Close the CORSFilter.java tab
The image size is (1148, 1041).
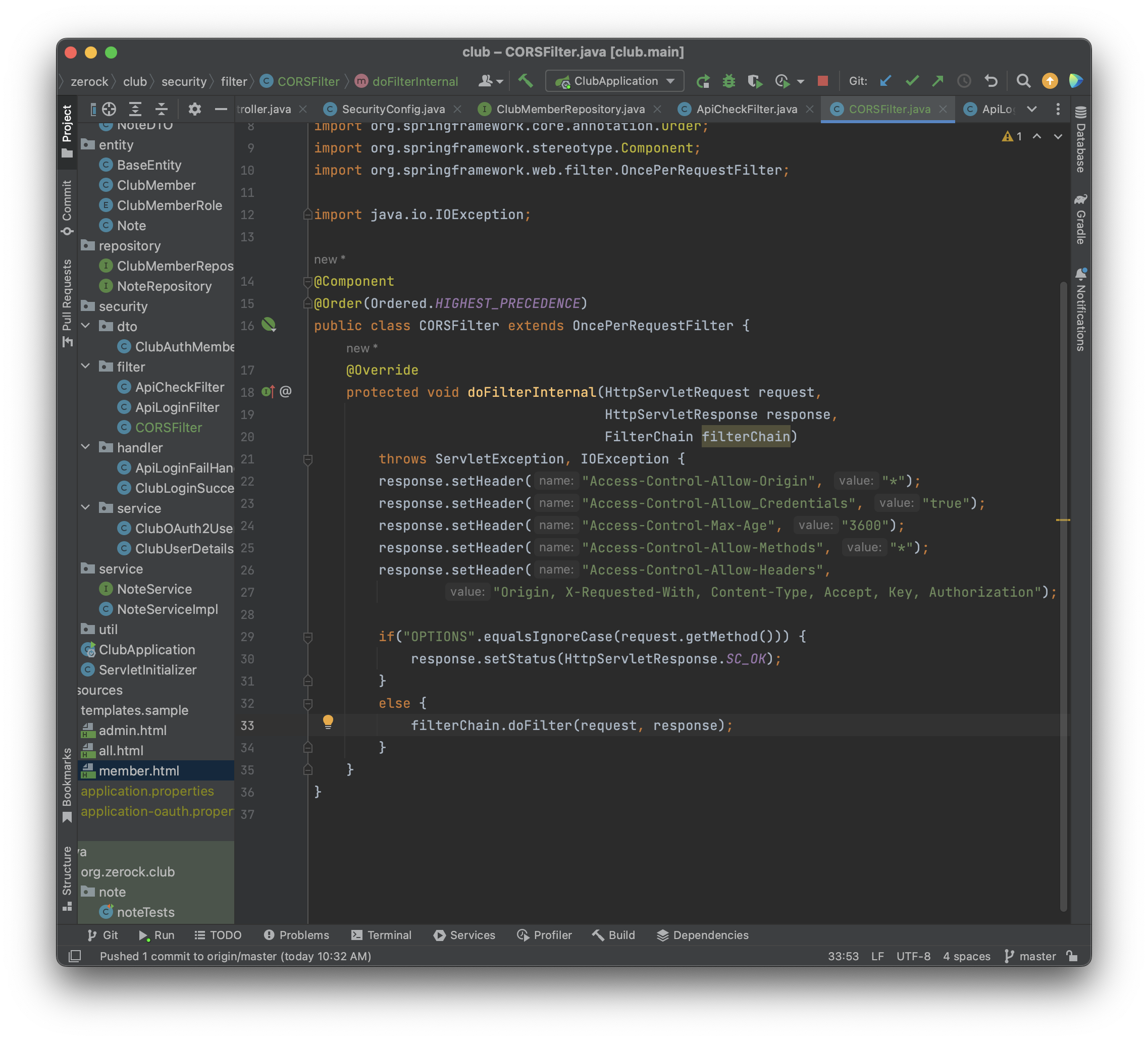coord(943,109)
